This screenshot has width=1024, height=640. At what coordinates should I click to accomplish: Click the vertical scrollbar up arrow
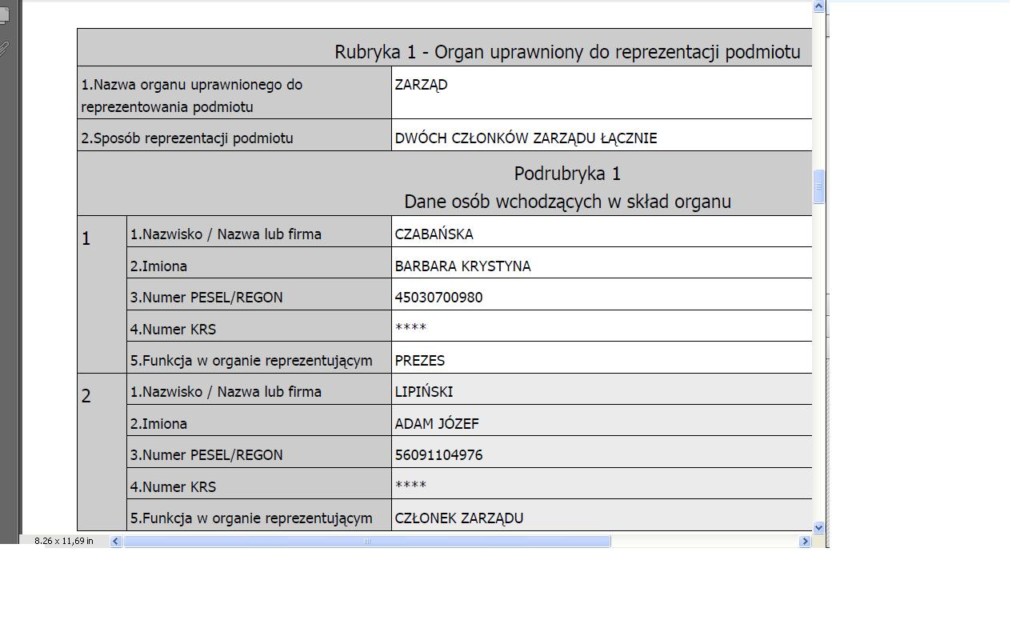[x=820, y=6]
